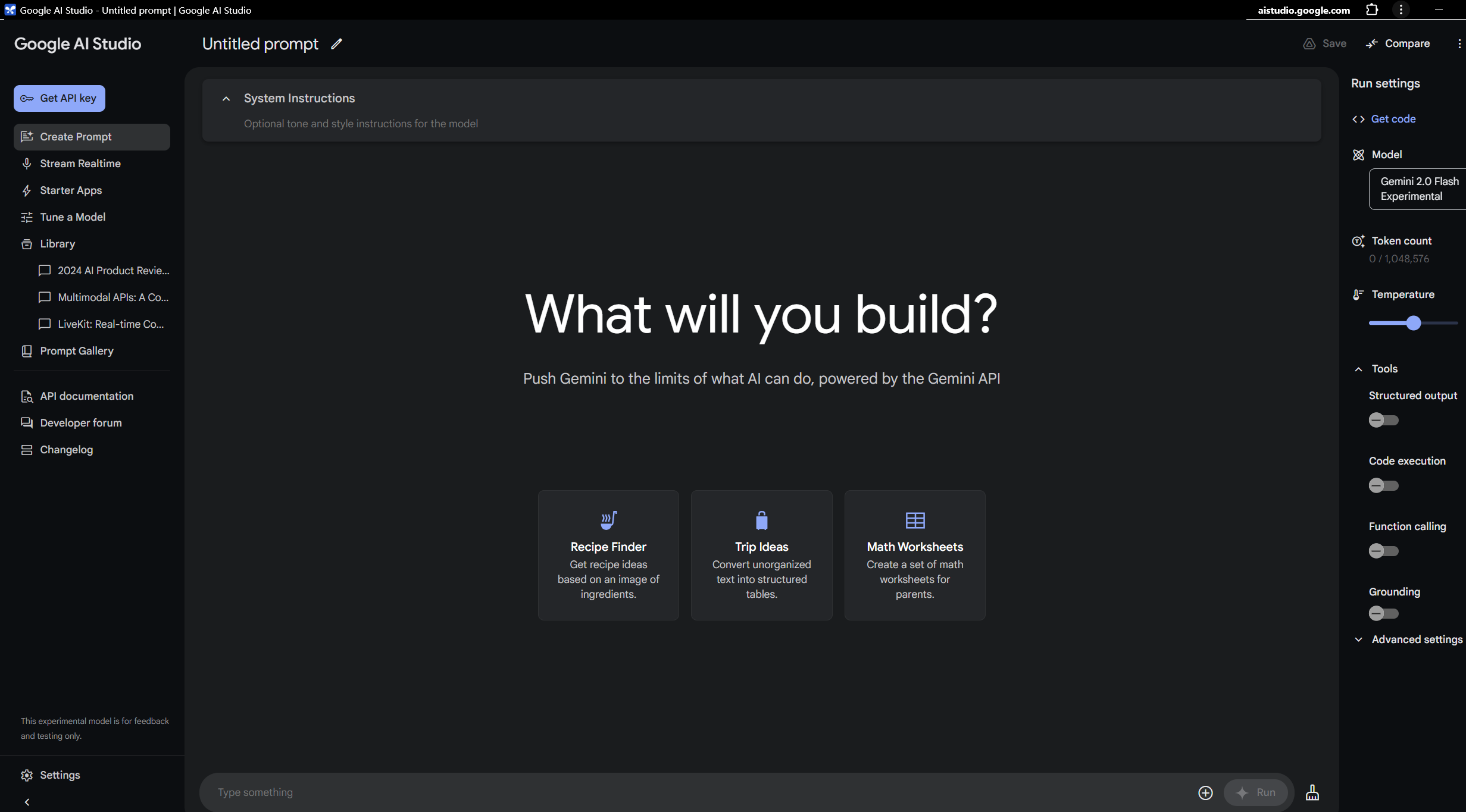Click the clear chat broom icon

[x=1312, y=792]
